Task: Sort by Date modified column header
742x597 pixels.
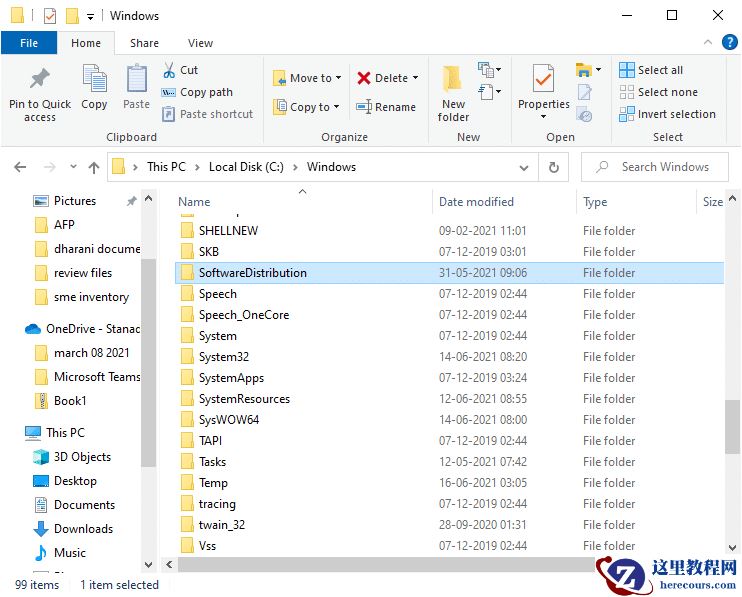Action: pyautogui.click(x=476, y=202)
